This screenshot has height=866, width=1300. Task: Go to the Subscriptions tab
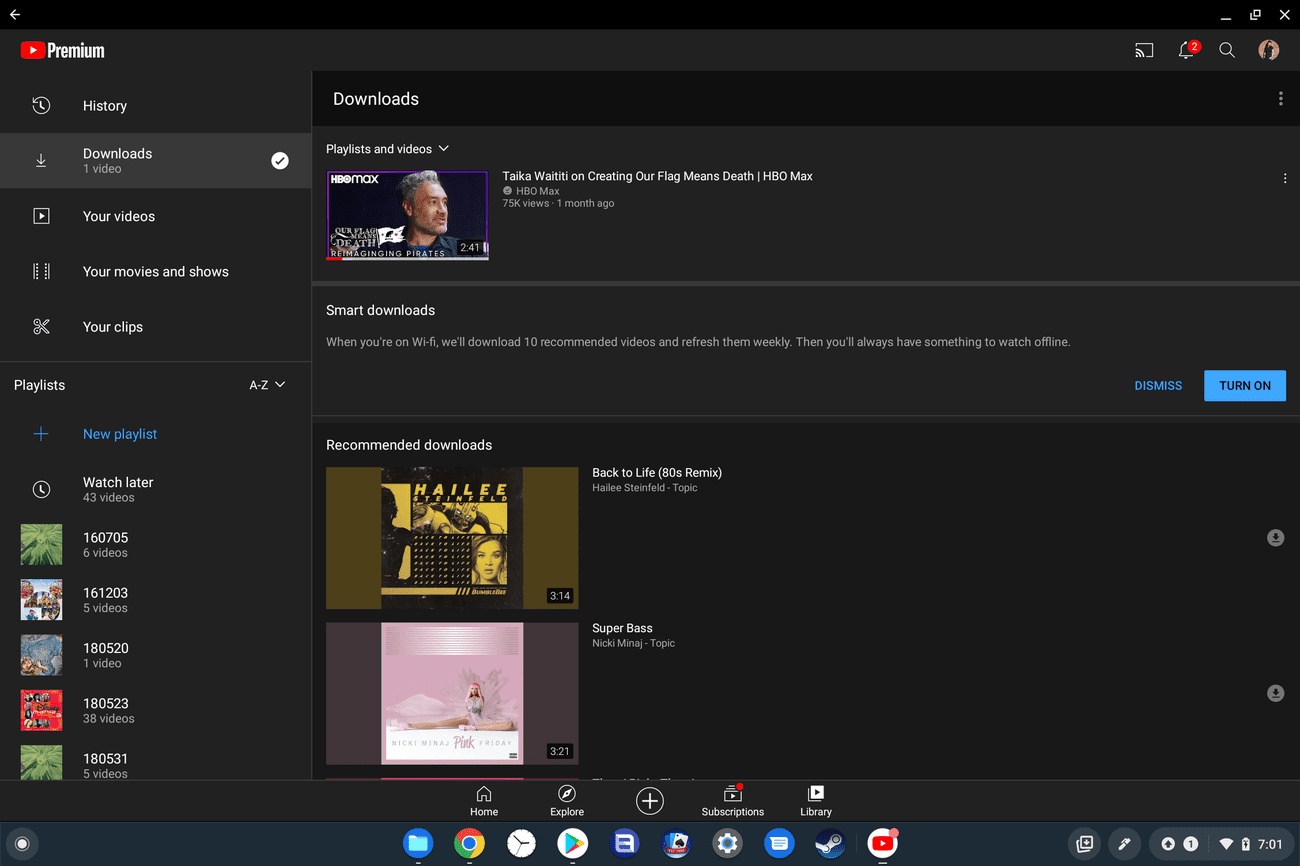[732, 801]
